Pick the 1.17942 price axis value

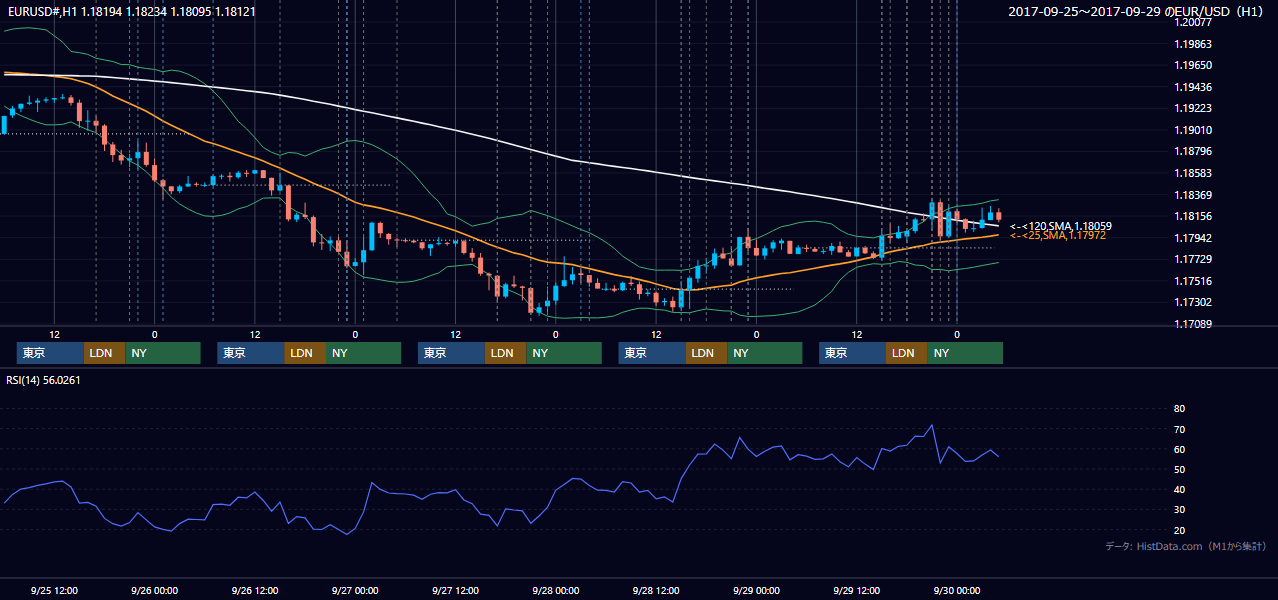click(x=1193, y=238)
